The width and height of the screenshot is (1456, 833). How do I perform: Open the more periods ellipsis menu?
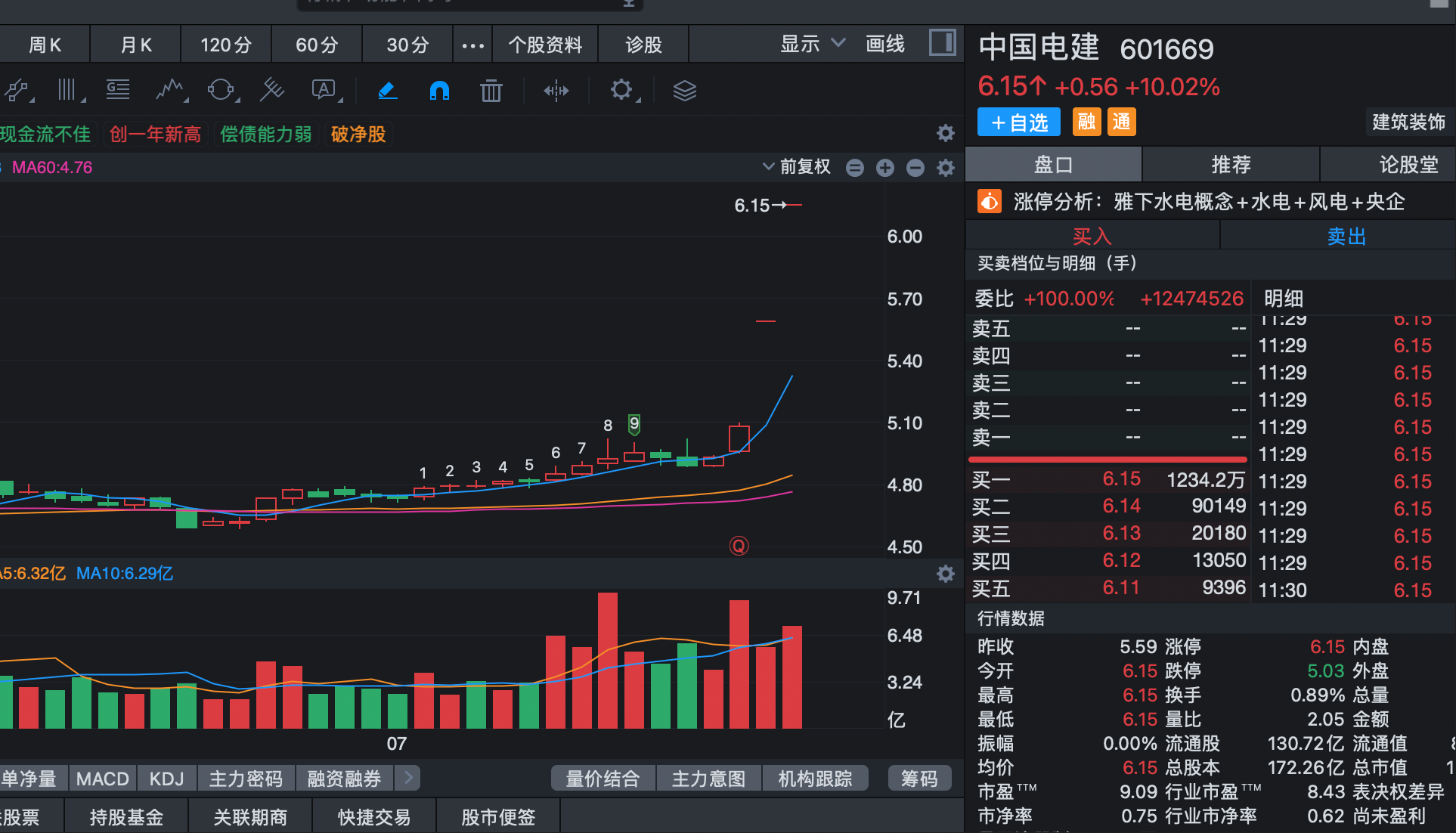point(472,45)
